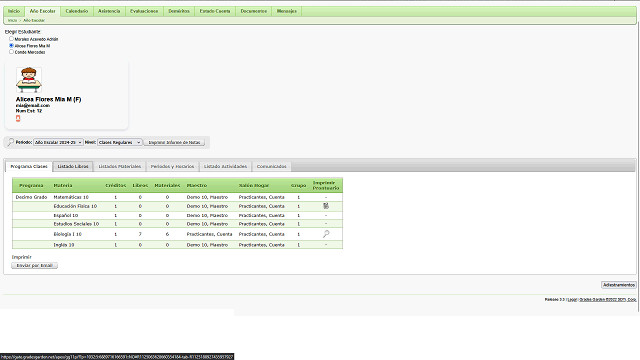Switch to the Listado Libros tab

73,167
